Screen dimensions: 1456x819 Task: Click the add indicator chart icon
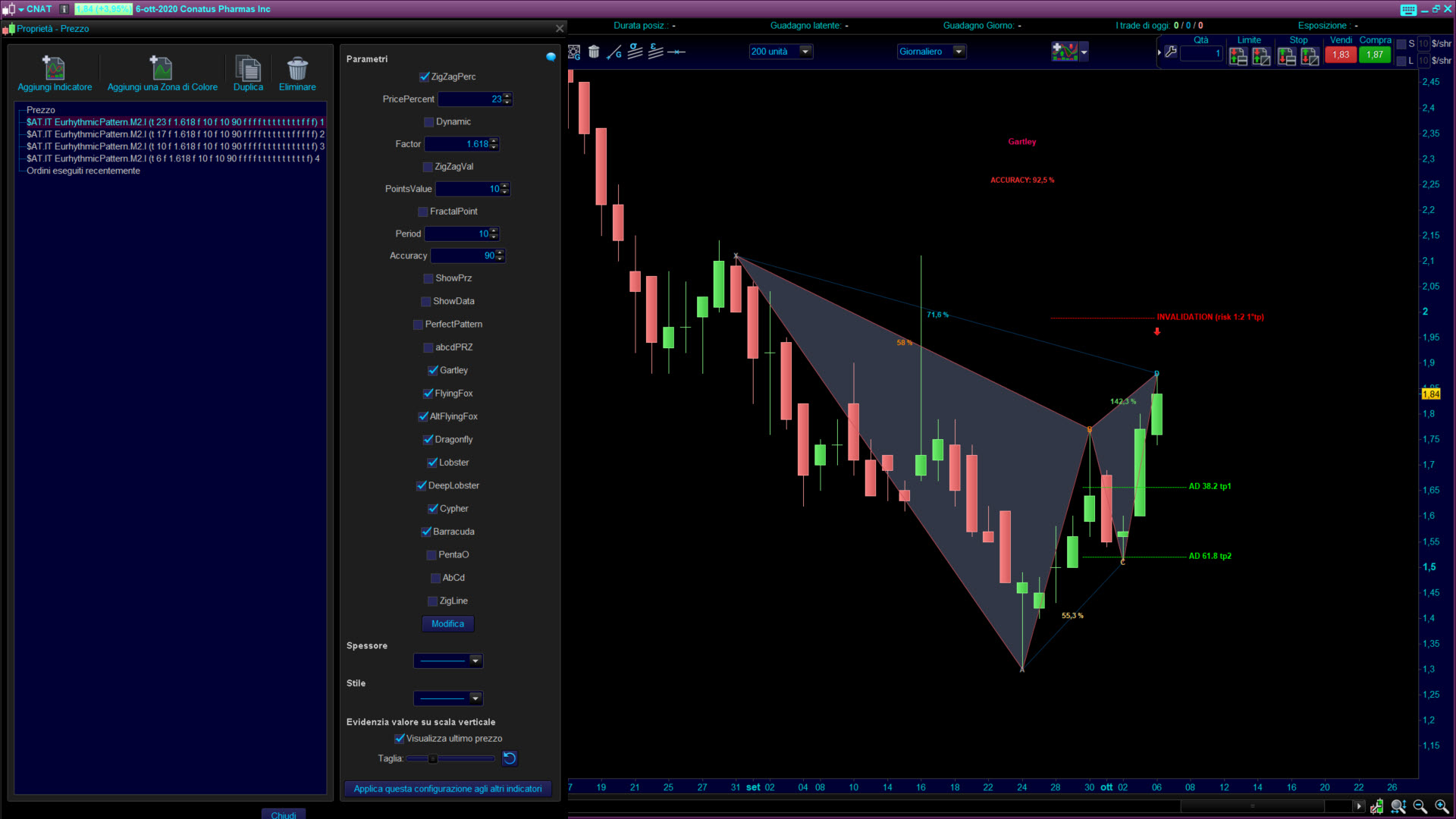tap(1065, 52)
